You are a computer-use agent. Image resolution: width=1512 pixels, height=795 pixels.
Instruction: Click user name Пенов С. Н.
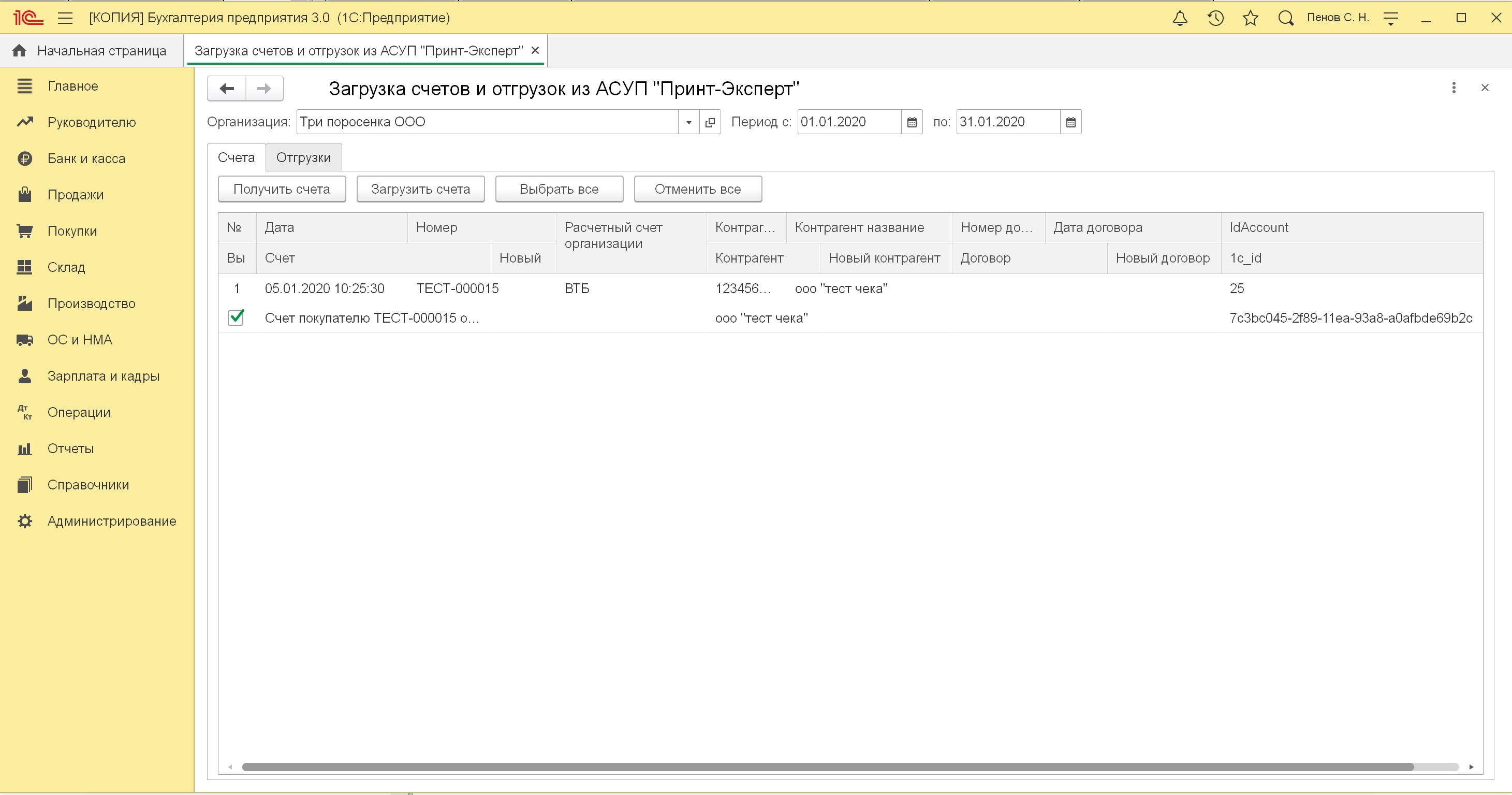coord(1338,18)
